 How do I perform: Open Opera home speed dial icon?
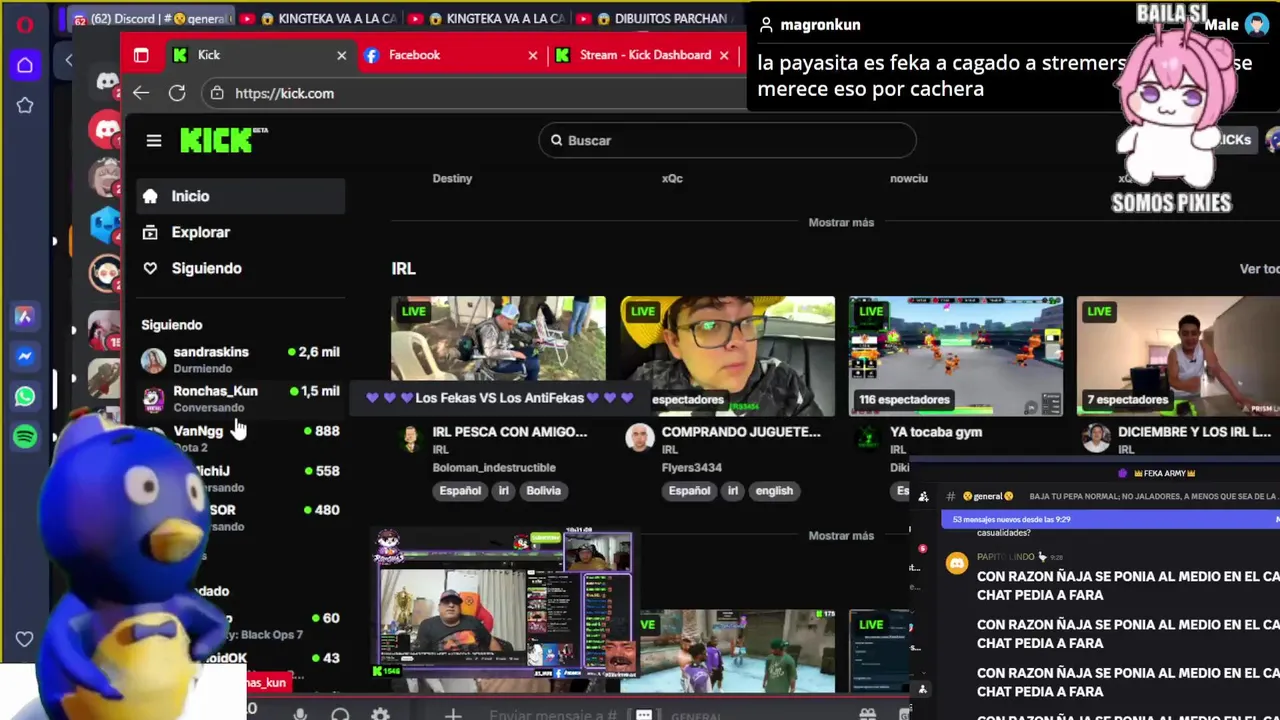pos(25,65)
